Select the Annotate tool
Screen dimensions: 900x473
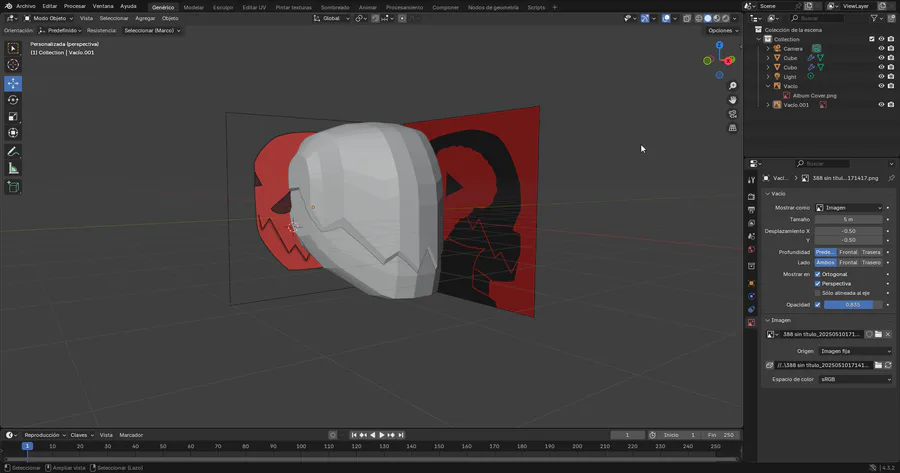point(13,152)
